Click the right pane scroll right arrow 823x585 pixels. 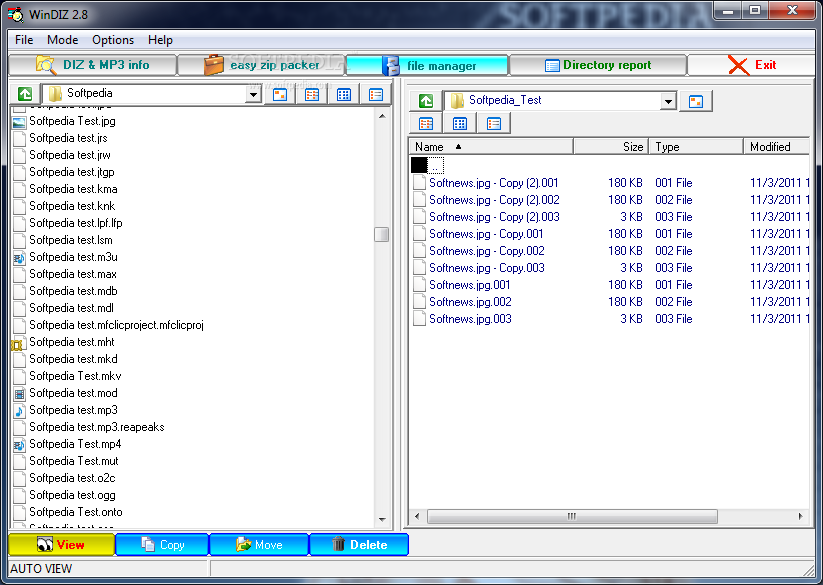(x=800, y=516)
